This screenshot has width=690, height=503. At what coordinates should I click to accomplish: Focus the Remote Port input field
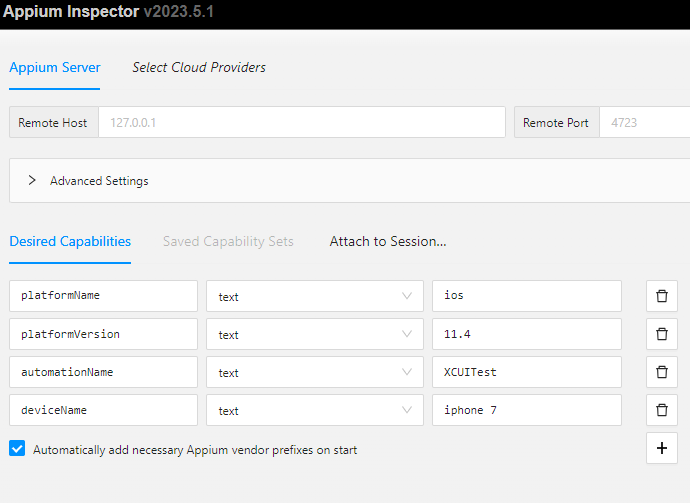[x=645, y=122]
